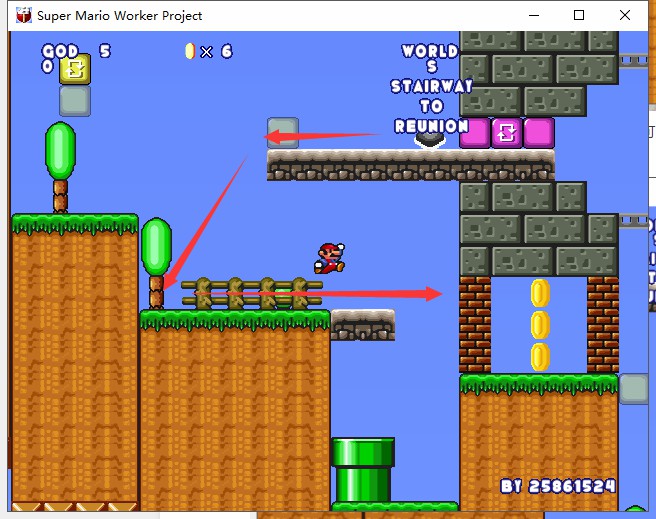Click the plain magenta block right of the arrow switch
Viewport: 656px width, 519px height.
click(539, 133)
